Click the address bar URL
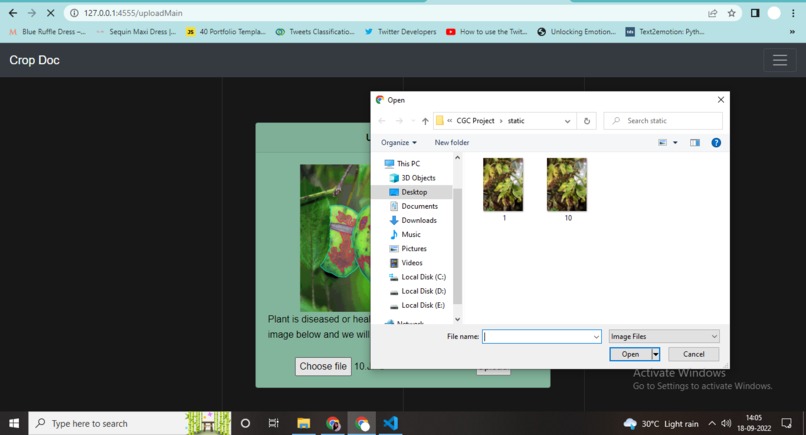 tap(133, 13)
